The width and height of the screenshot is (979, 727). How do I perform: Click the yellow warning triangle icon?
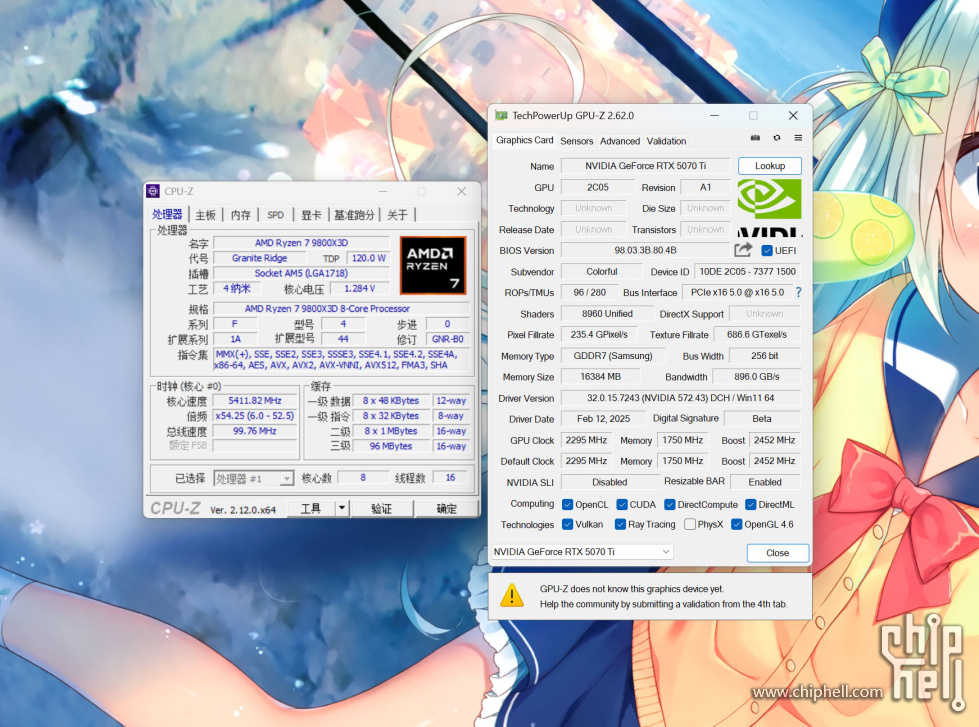[512, 595]
